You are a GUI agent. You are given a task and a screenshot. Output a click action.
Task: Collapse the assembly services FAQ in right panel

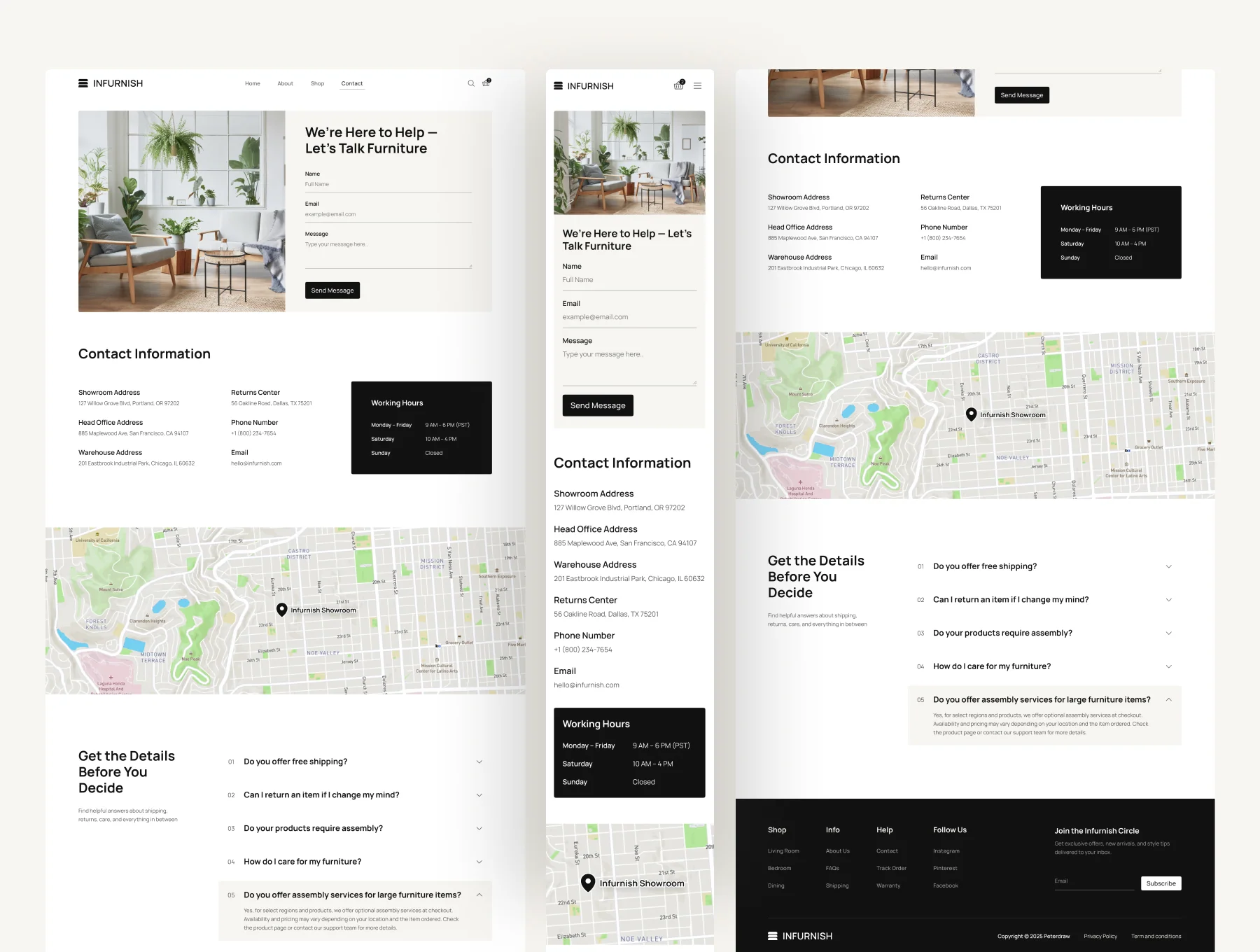click(x=1044, y=700)
